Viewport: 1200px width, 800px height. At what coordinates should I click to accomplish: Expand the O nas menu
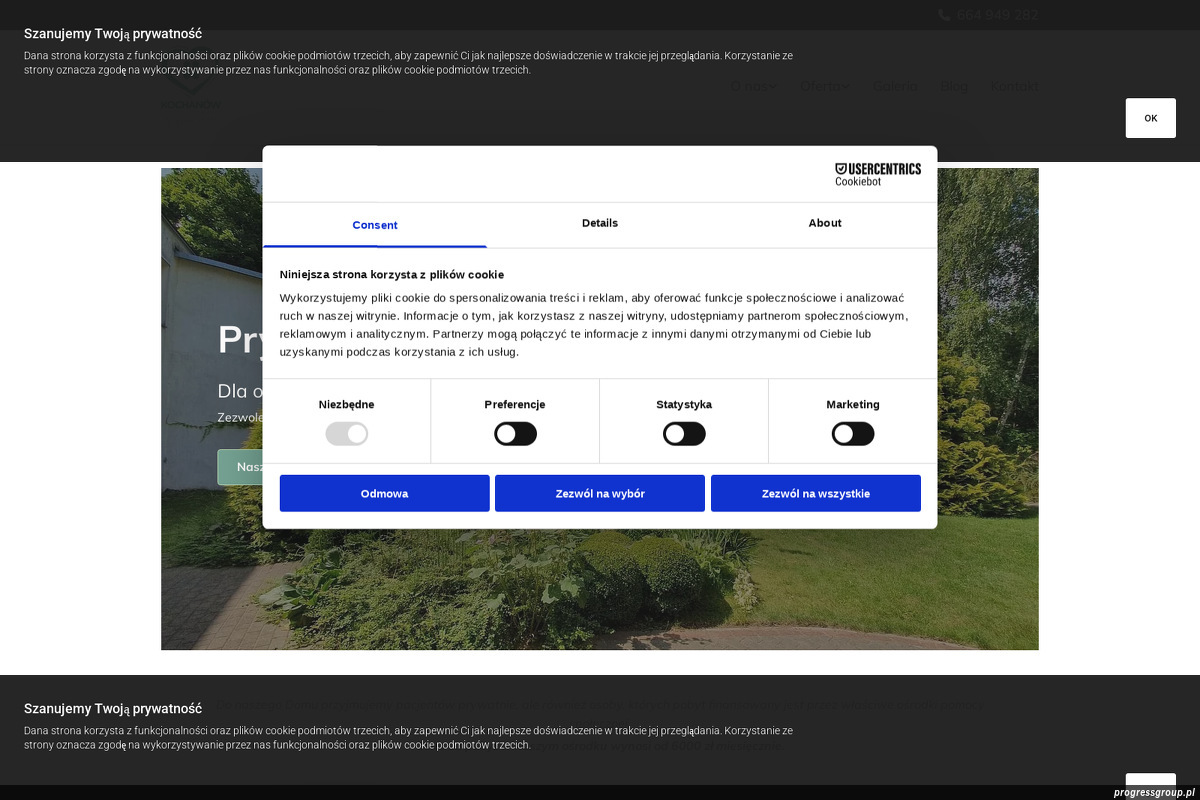(x=753, y=86)
